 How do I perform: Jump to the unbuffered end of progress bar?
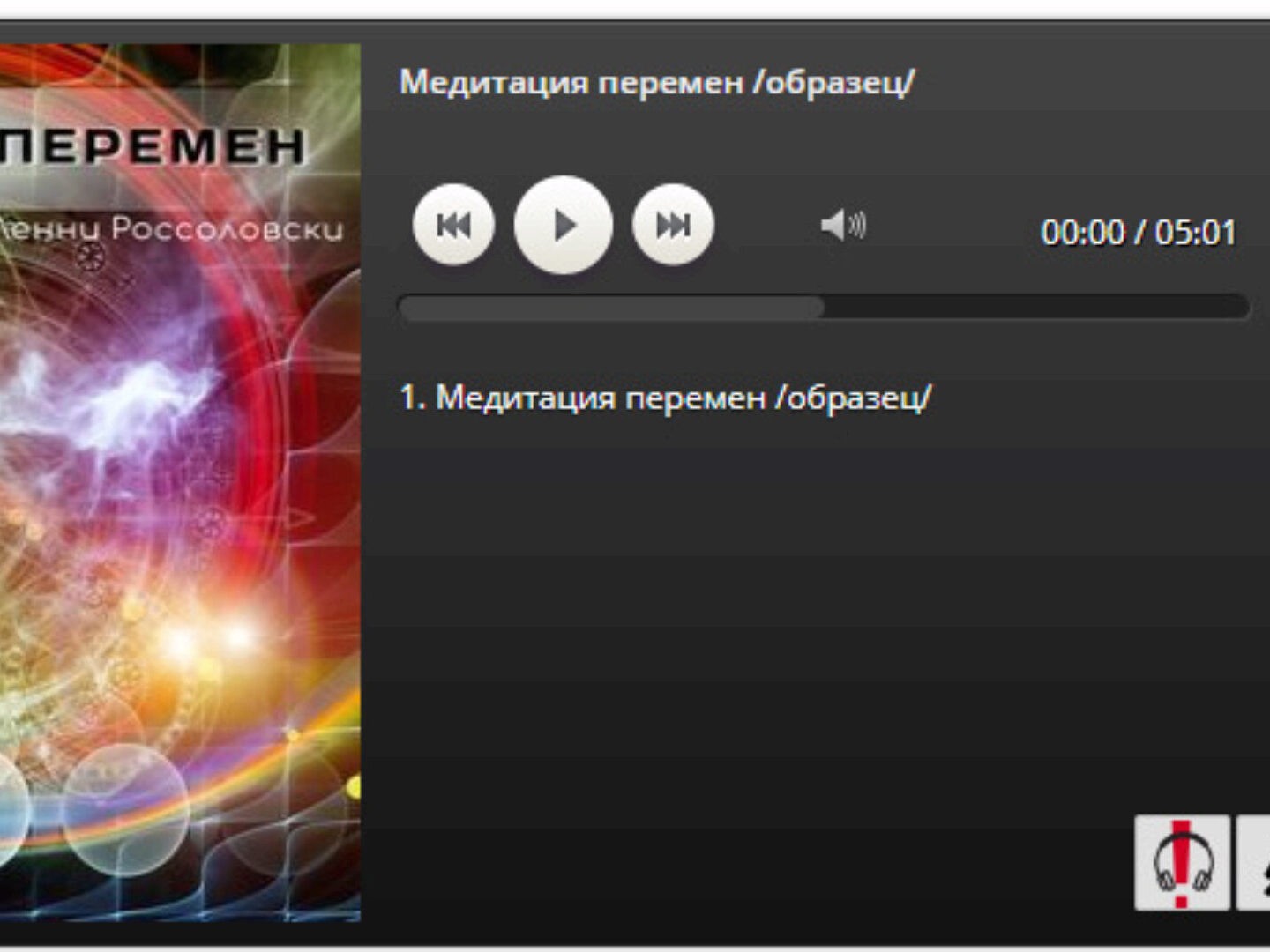pos(1037,308)
